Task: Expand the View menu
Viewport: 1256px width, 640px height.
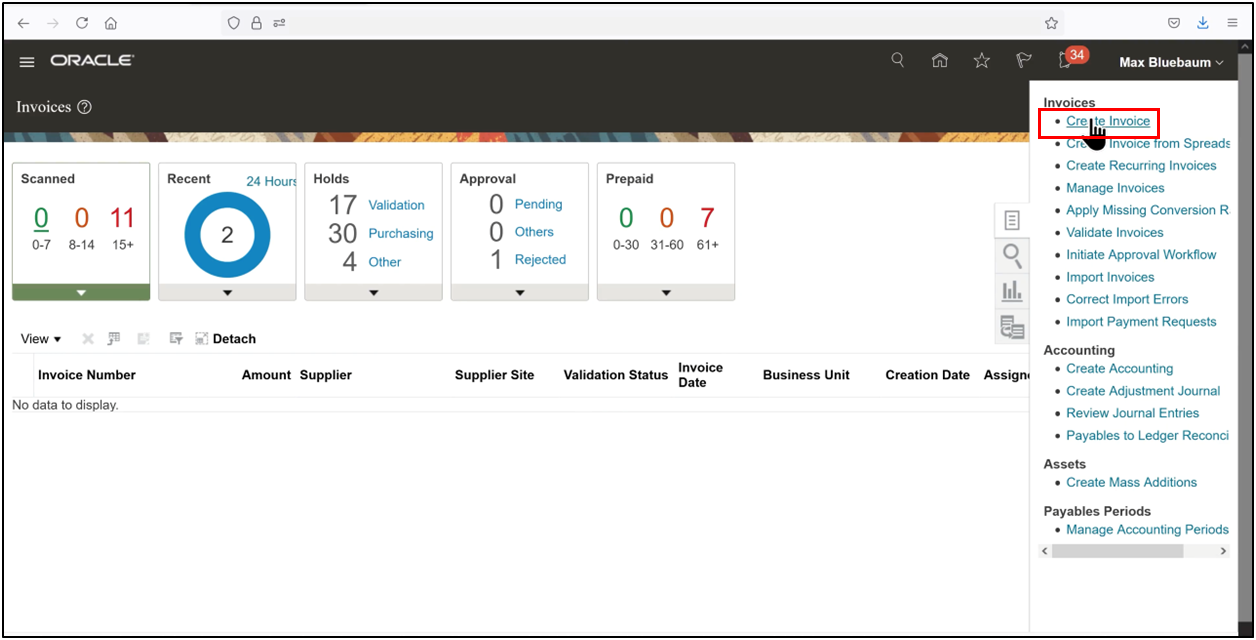Action: tap(40, 338)
